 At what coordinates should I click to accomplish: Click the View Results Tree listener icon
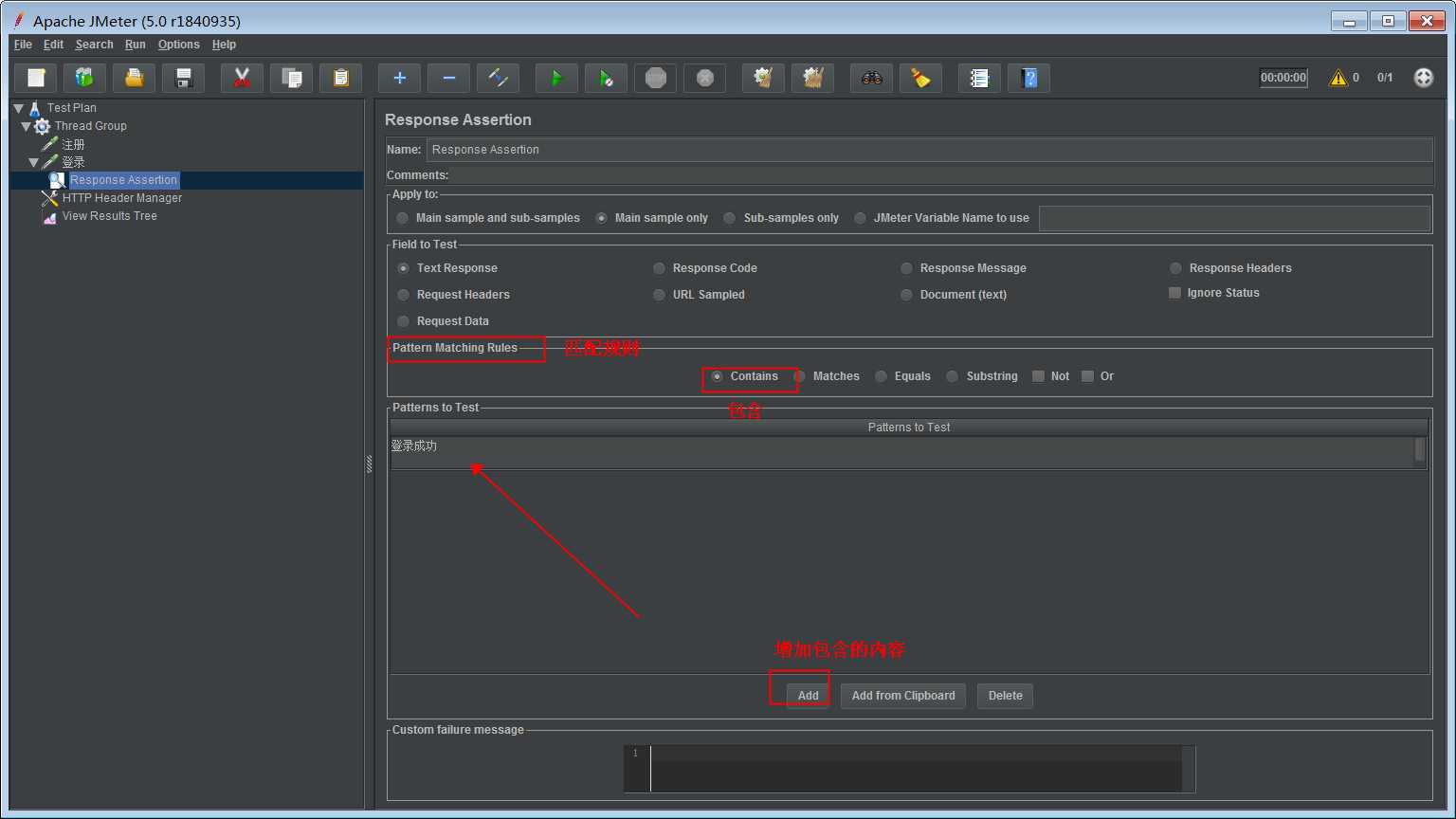(x=49, y=217)
